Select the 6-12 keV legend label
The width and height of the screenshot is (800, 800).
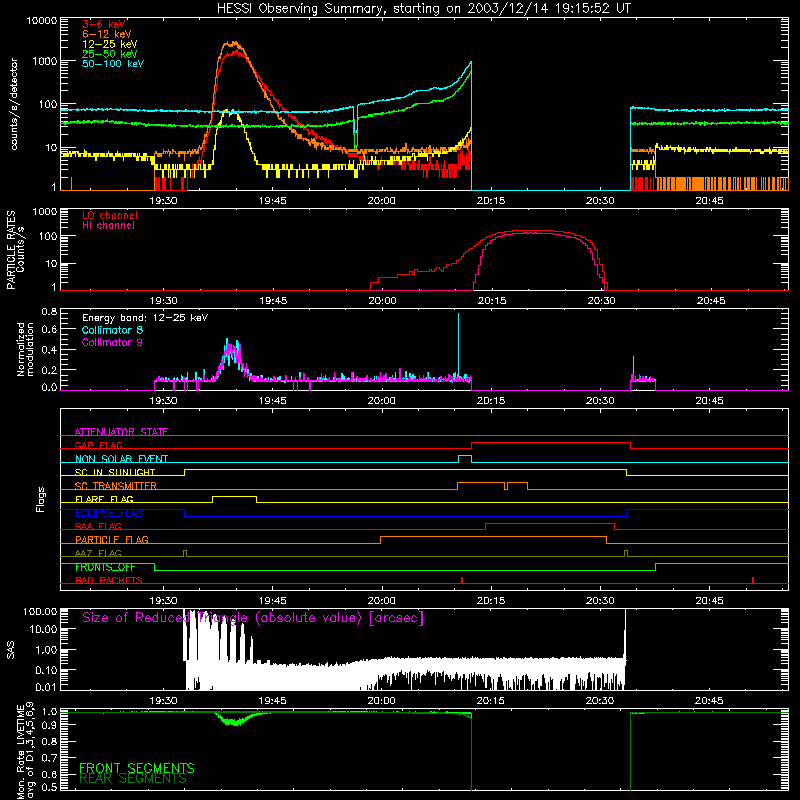point(107,34)
